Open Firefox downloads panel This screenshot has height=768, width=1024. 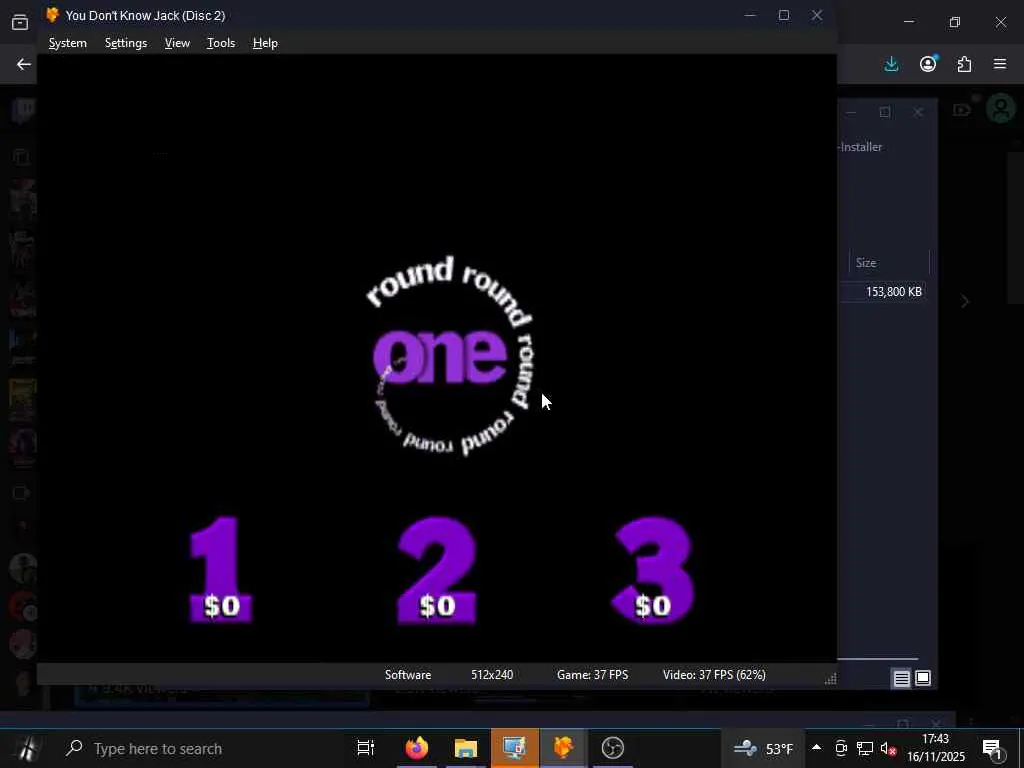[x=891, y=64]
